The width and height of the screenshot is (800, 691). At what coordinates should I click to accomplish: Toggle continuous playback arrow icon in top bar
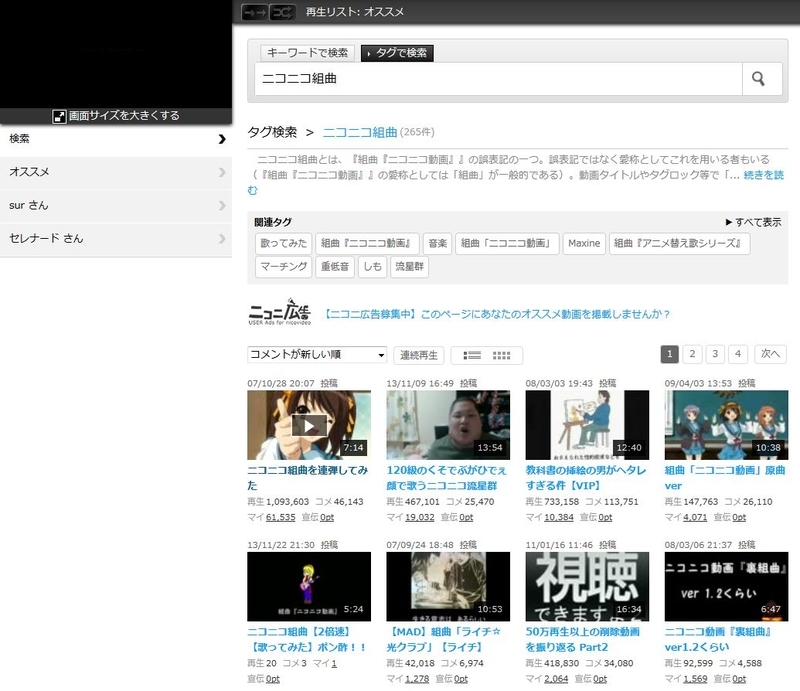click(x=254, y=12)
